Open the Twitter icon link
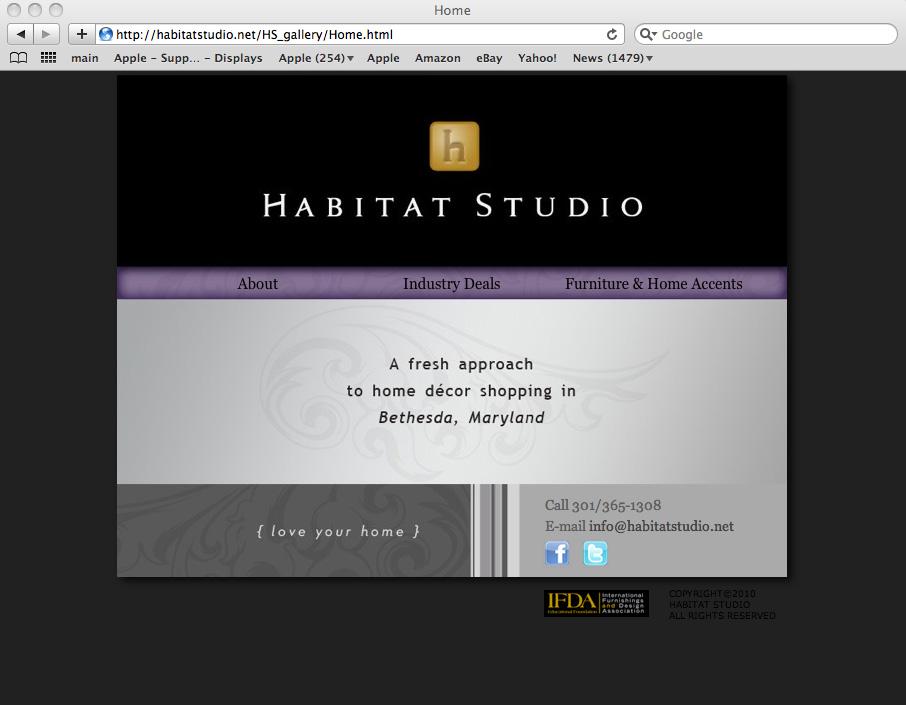 595,553
